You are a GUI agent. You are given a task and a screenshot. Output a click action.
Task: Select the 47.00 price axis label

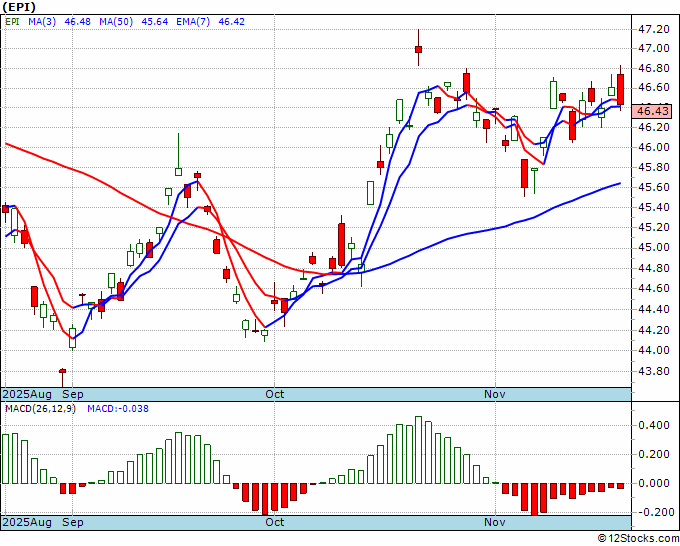coord(654,48)
